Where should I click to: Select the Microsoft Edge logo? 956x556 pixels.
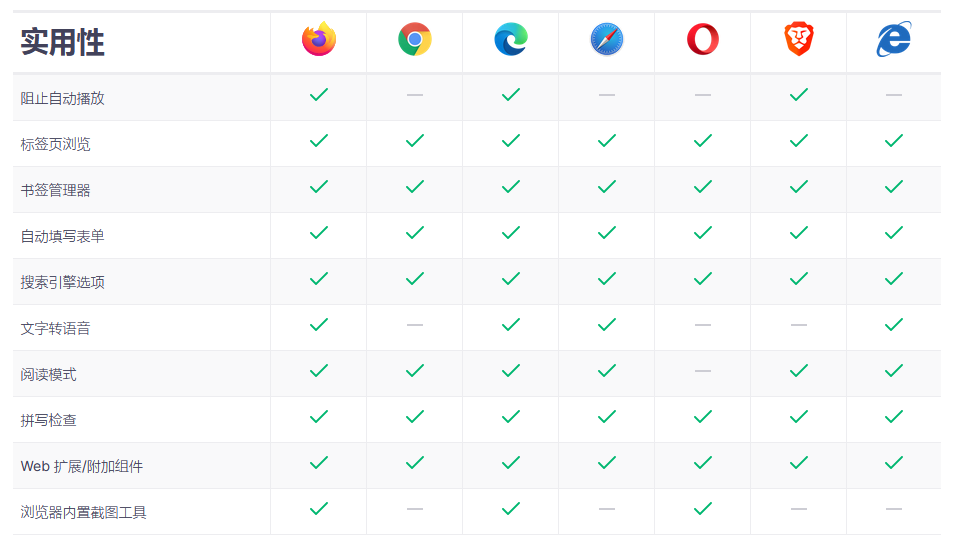(511, 40)
